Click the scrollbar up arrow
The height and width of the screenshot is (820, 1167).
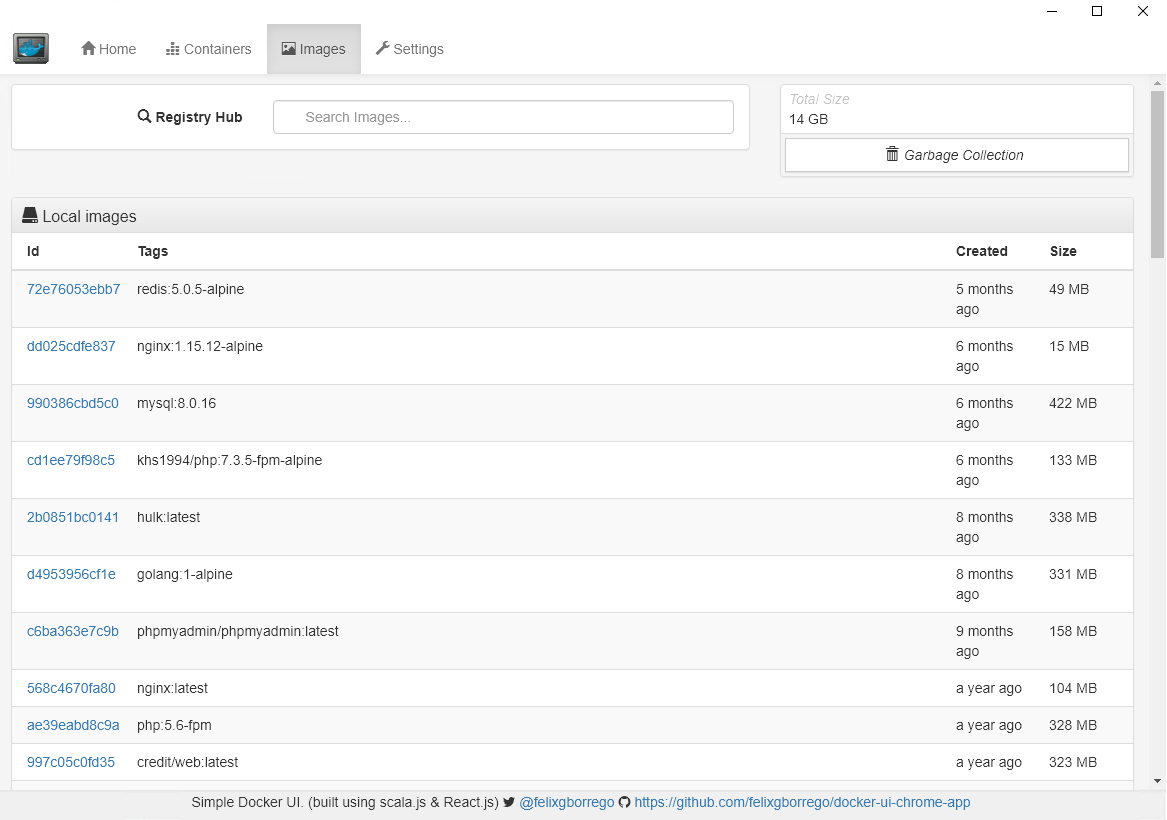point(1157,83)
